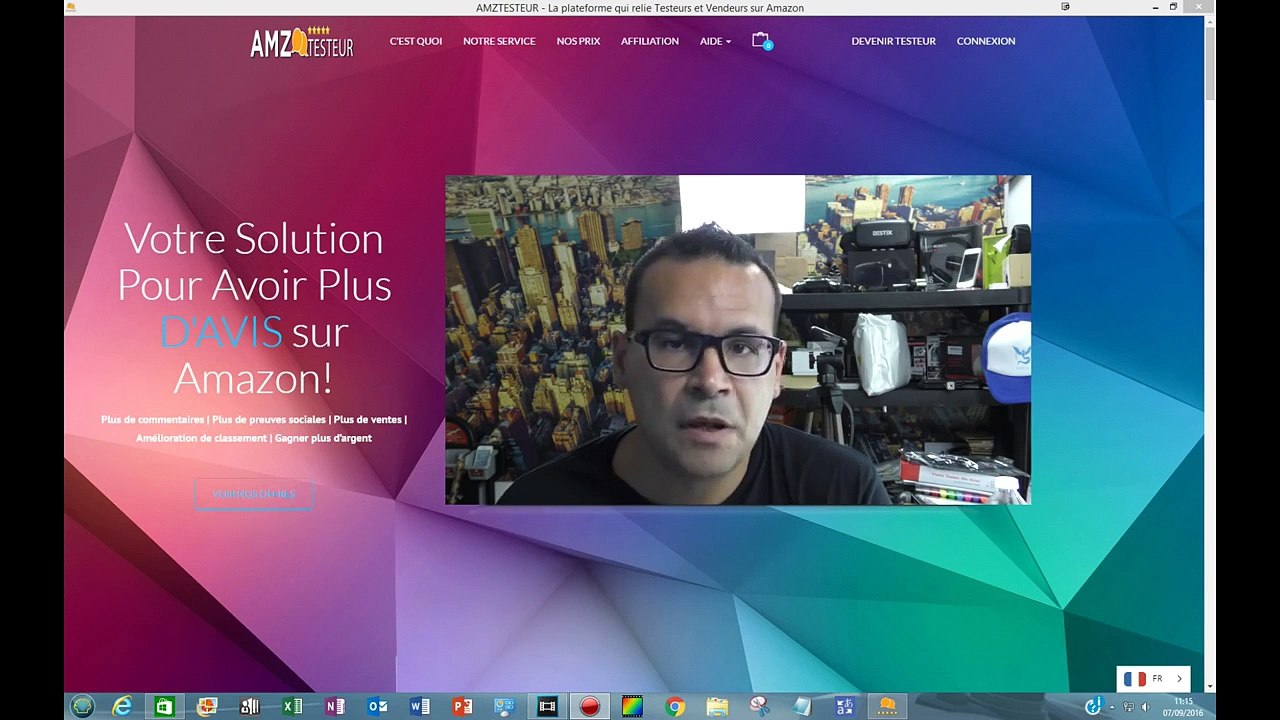Open the network tray icon
1280x720 pixels.
[1129, 707]
